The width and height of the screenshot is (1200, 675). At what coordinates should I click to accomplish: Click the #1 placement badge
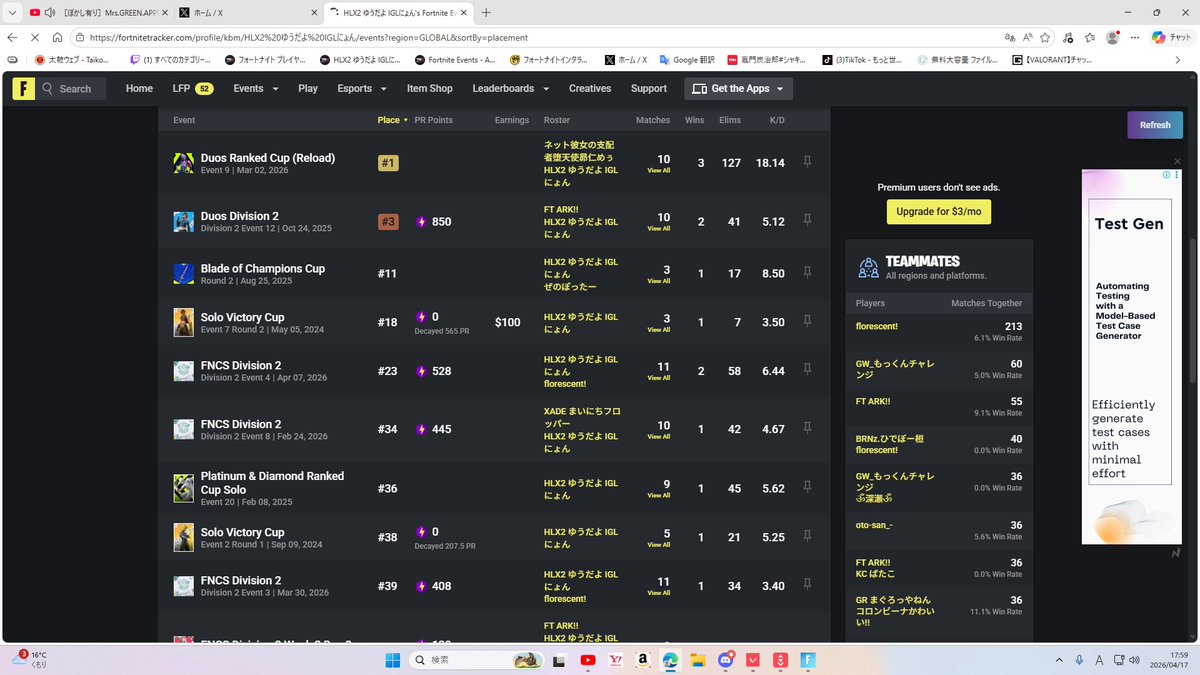pos(388,163)
